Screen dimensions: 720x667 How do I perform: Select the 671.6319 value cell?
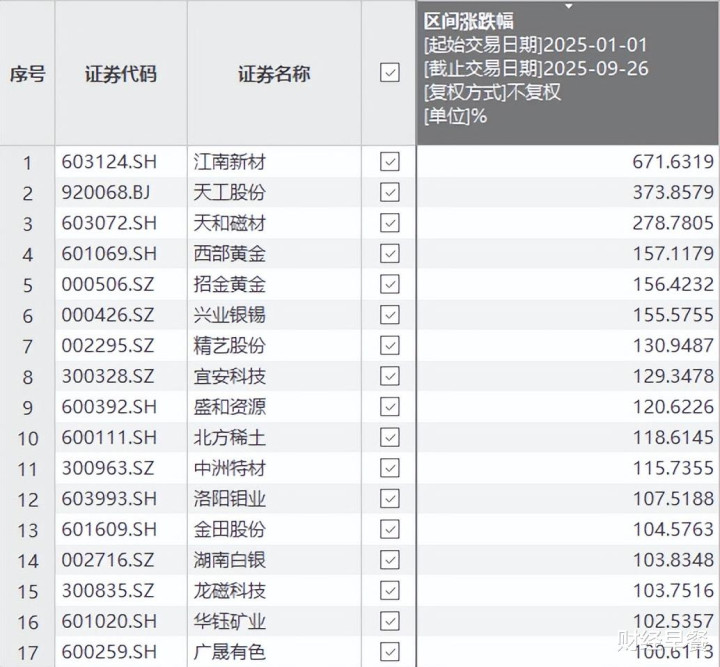[672, 162]
